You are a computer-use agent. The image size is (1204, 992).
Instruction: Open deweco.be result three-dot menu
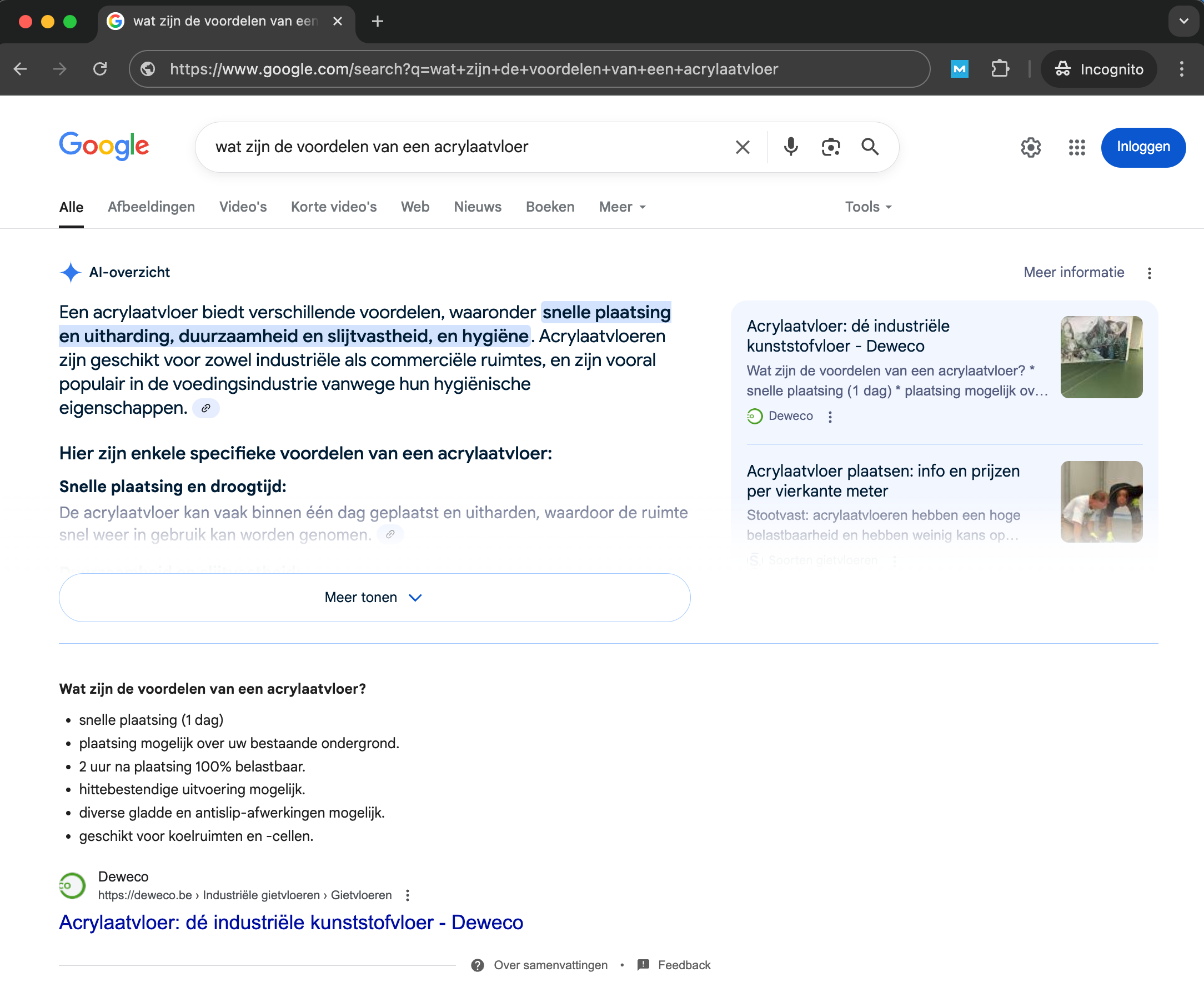click(x=408, y=895)
